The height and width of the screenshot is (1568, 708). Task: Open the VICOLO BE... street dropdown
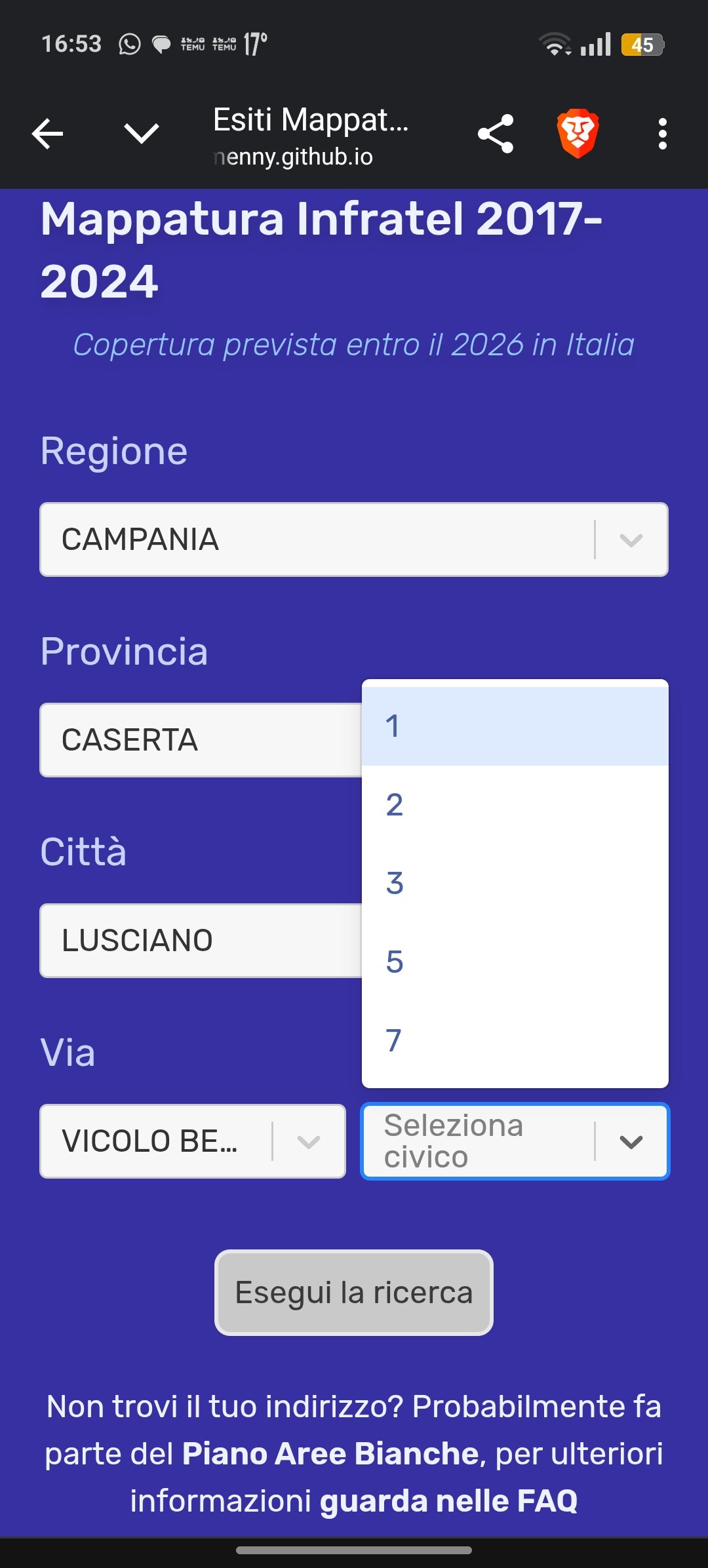pos(192,1141)
